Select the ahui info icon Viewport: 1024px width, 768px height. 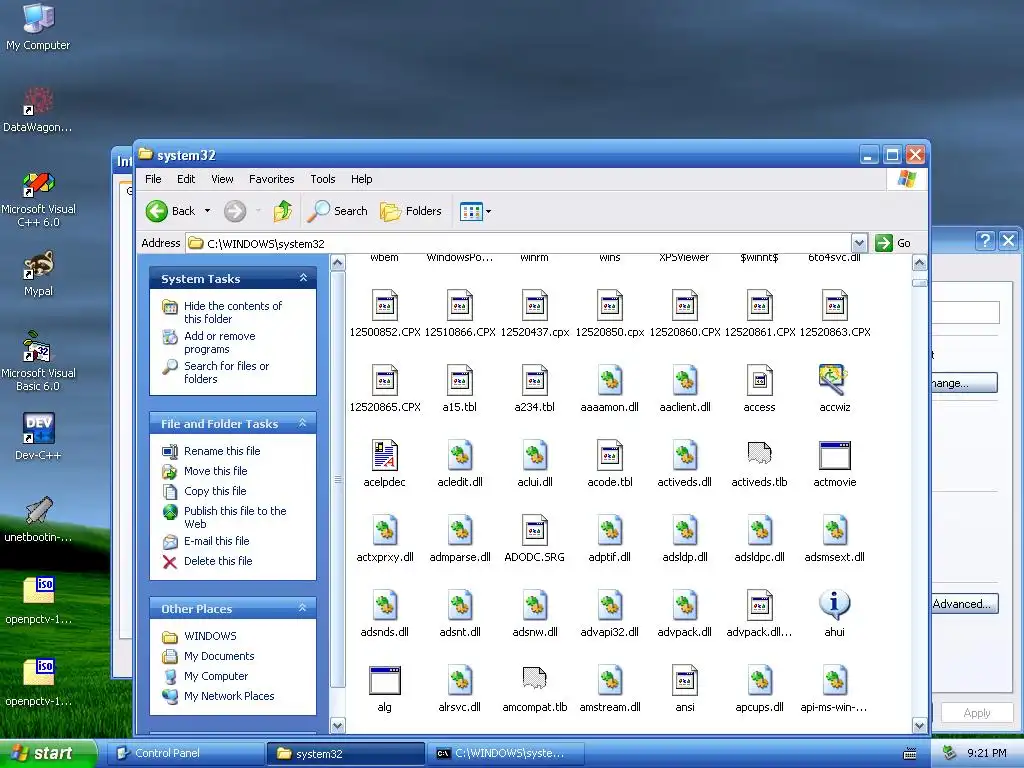835,605
